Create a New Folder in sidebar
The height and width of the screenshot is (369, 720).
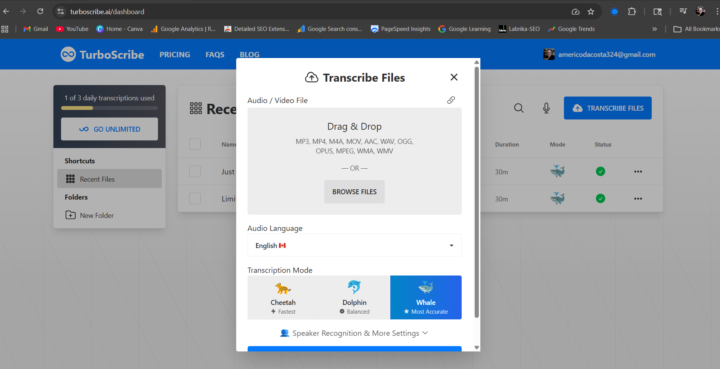click(90, 215)
